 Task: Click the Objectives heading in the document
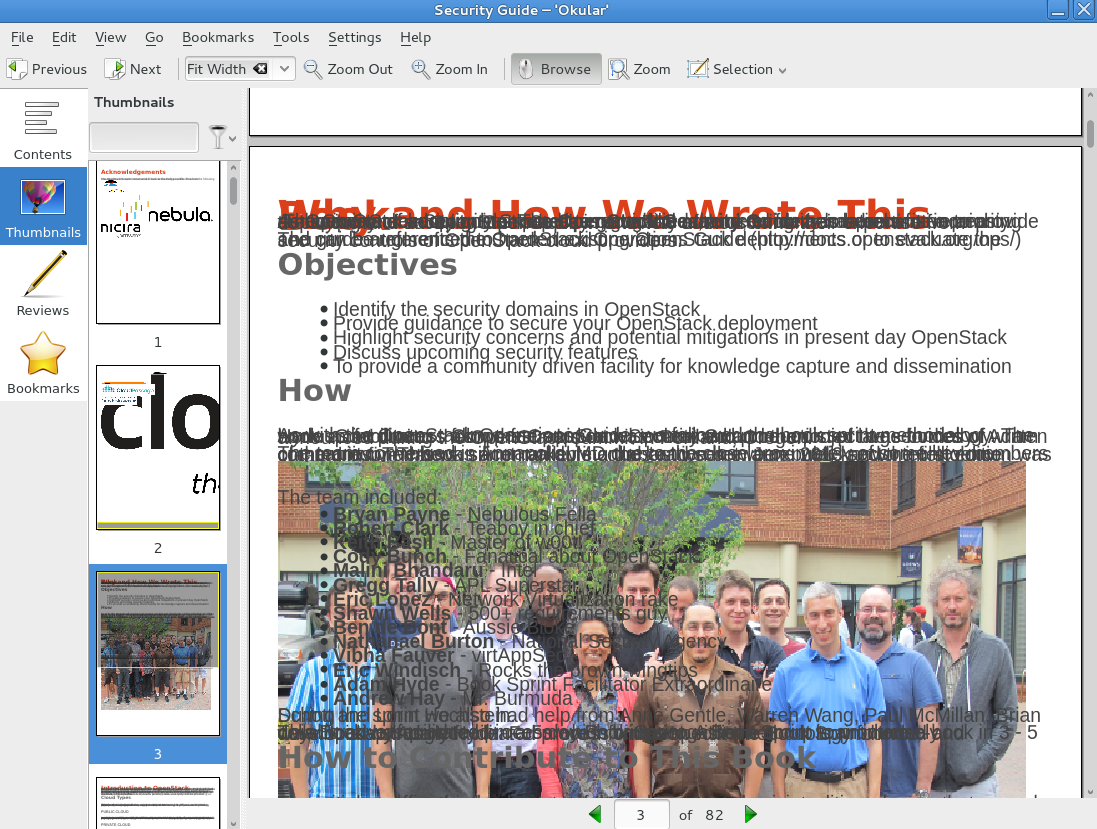(x=367, y=265)
